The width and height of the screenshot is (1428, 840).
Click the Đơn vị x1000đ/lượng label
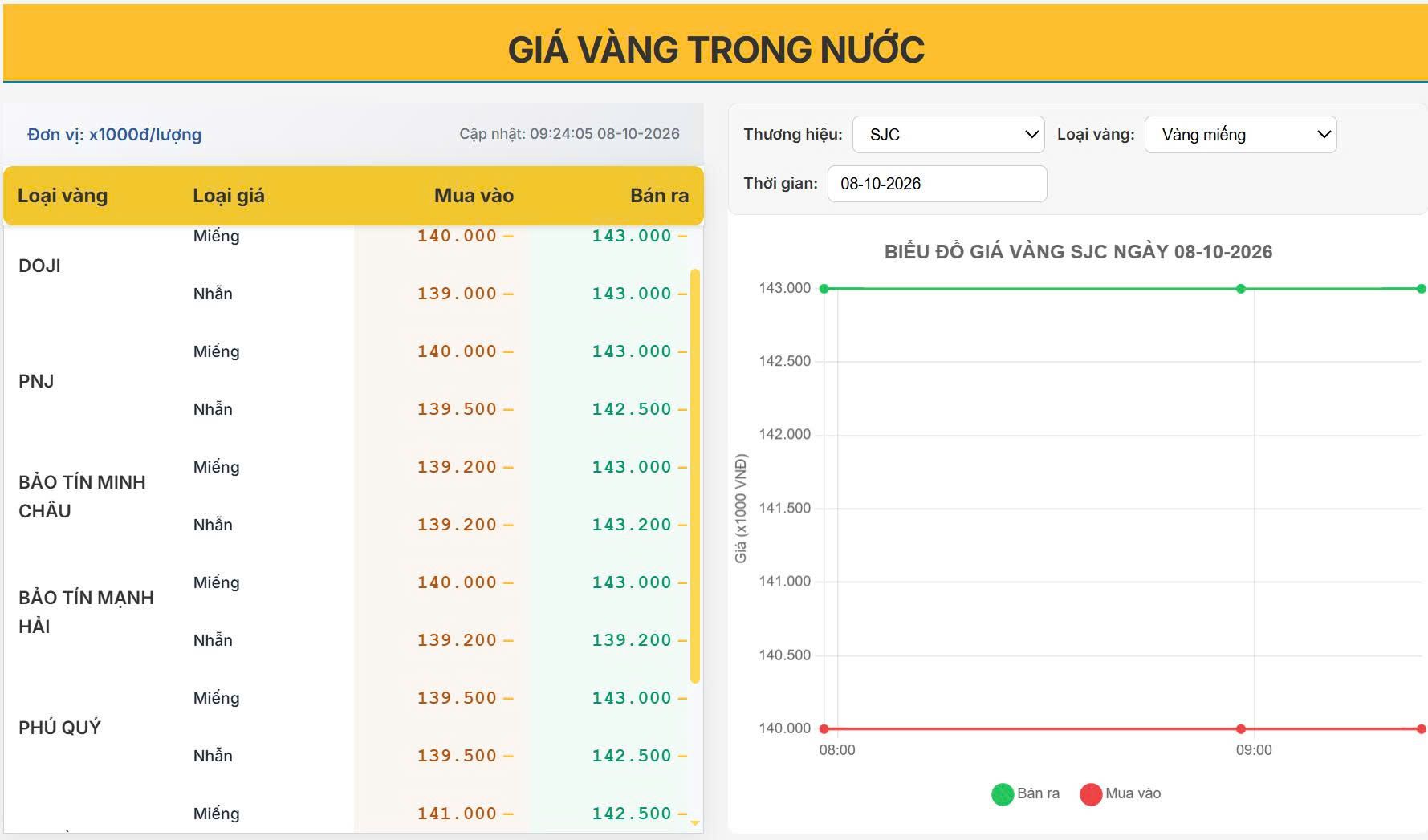[114, 135]
